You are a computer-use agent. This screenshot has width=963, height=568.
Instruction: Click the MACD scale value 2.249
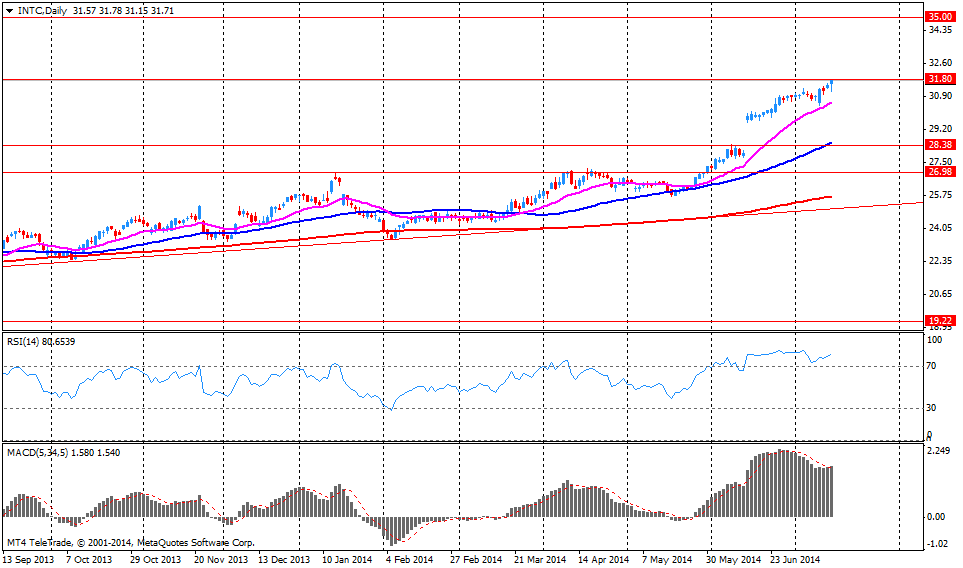pyautogui.click(x=940, y=451)
